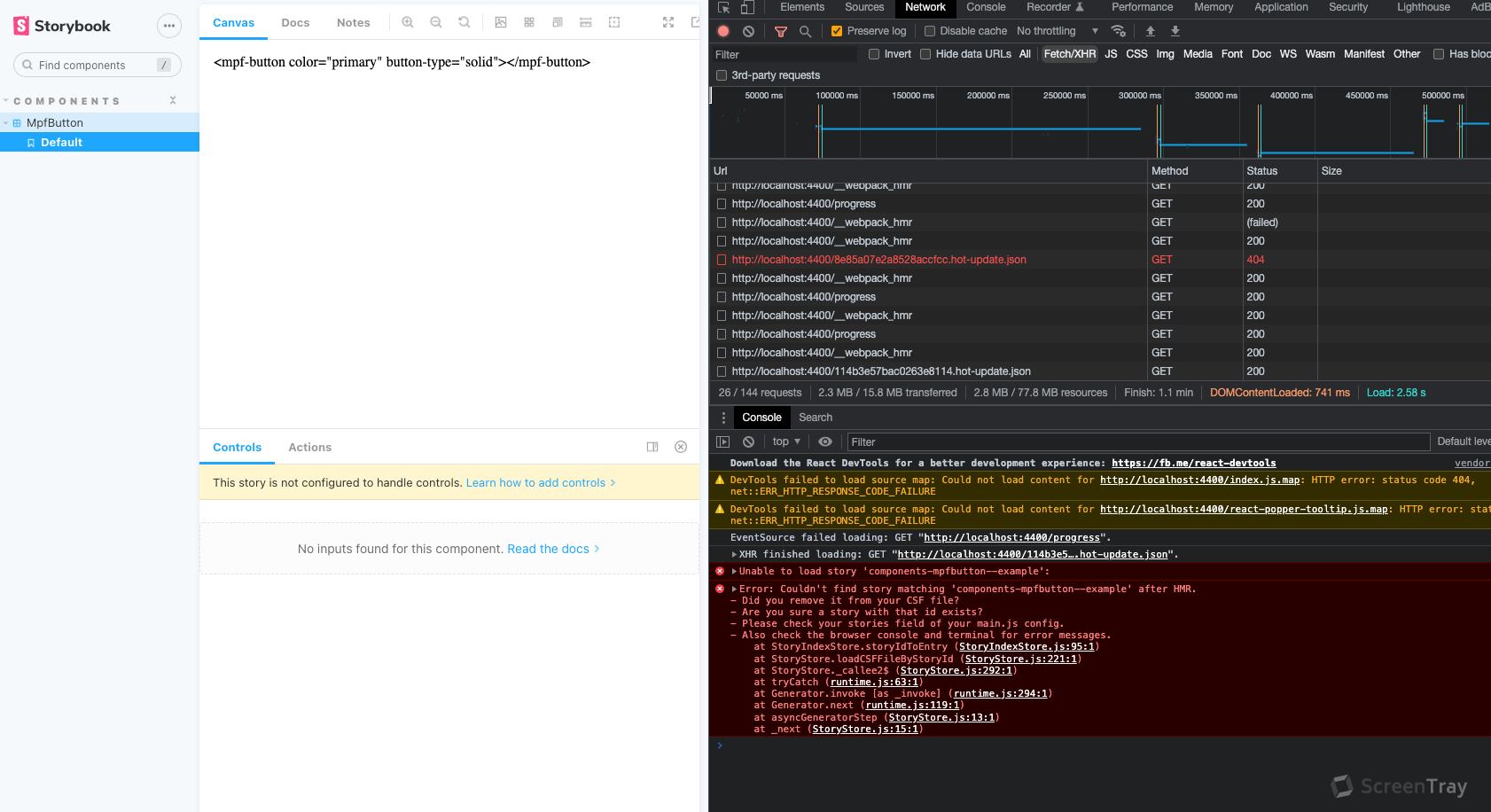
Task: Toggle the 3rd-party requests checkbox
Action: coord(722,75)
